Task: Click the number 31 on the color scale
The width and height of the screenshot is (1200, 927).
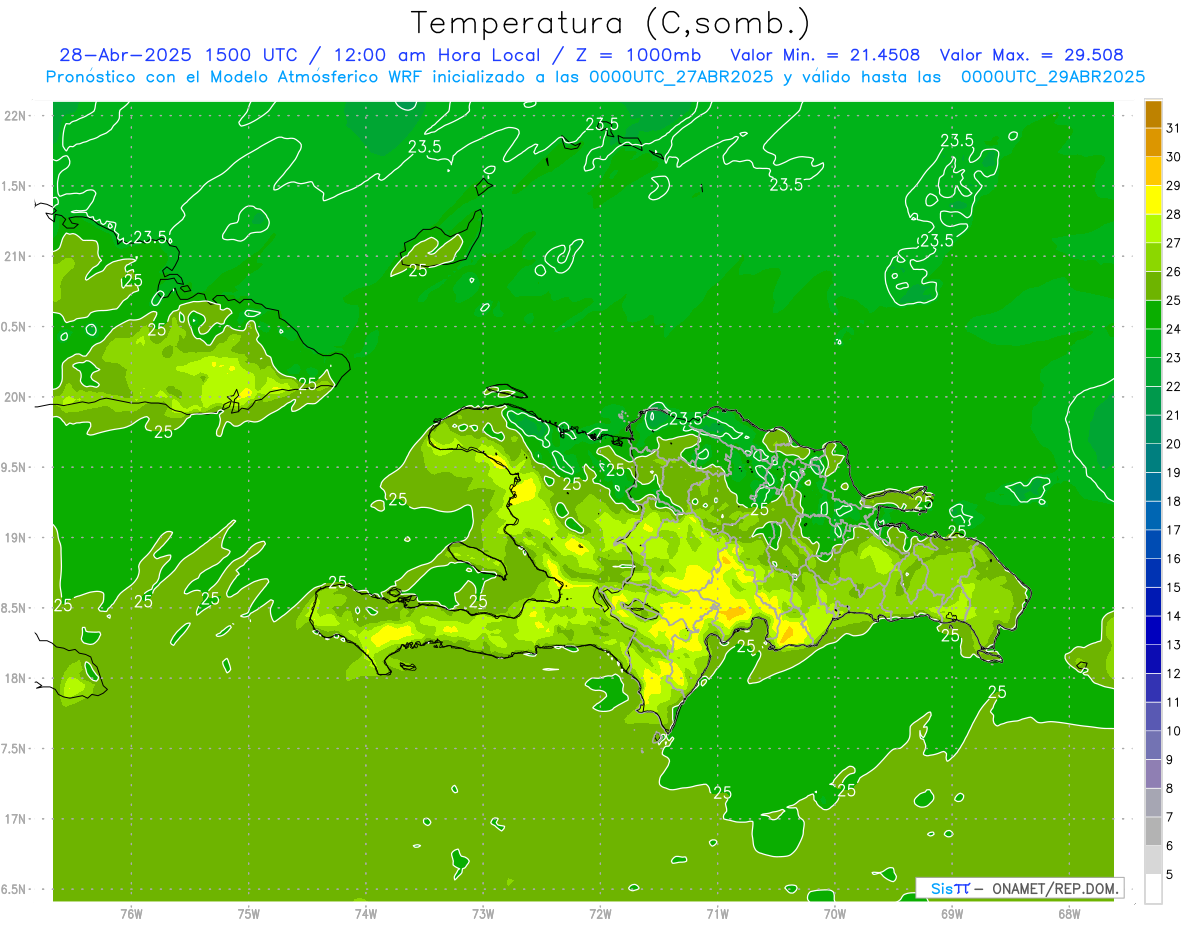Action: tap(1174, 128)
